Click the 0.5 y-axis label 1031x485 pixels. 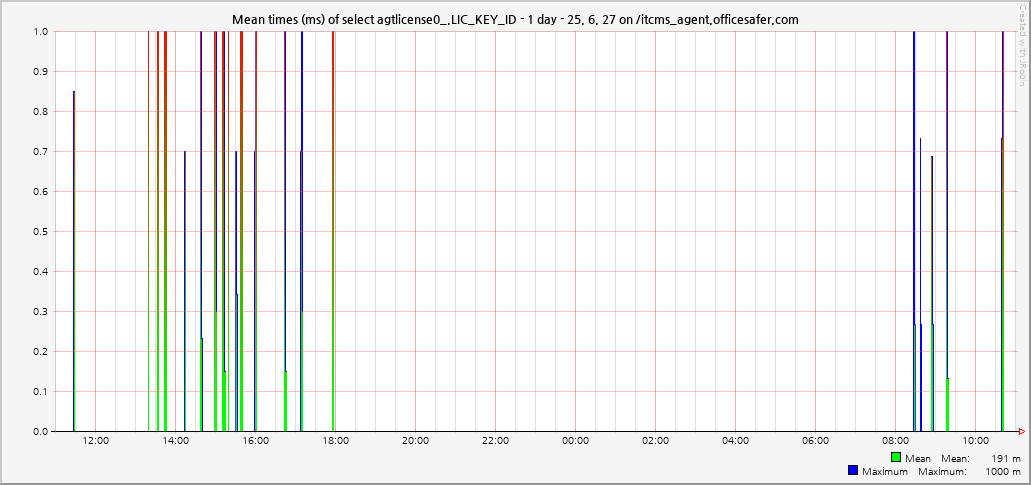pos(41,231)
